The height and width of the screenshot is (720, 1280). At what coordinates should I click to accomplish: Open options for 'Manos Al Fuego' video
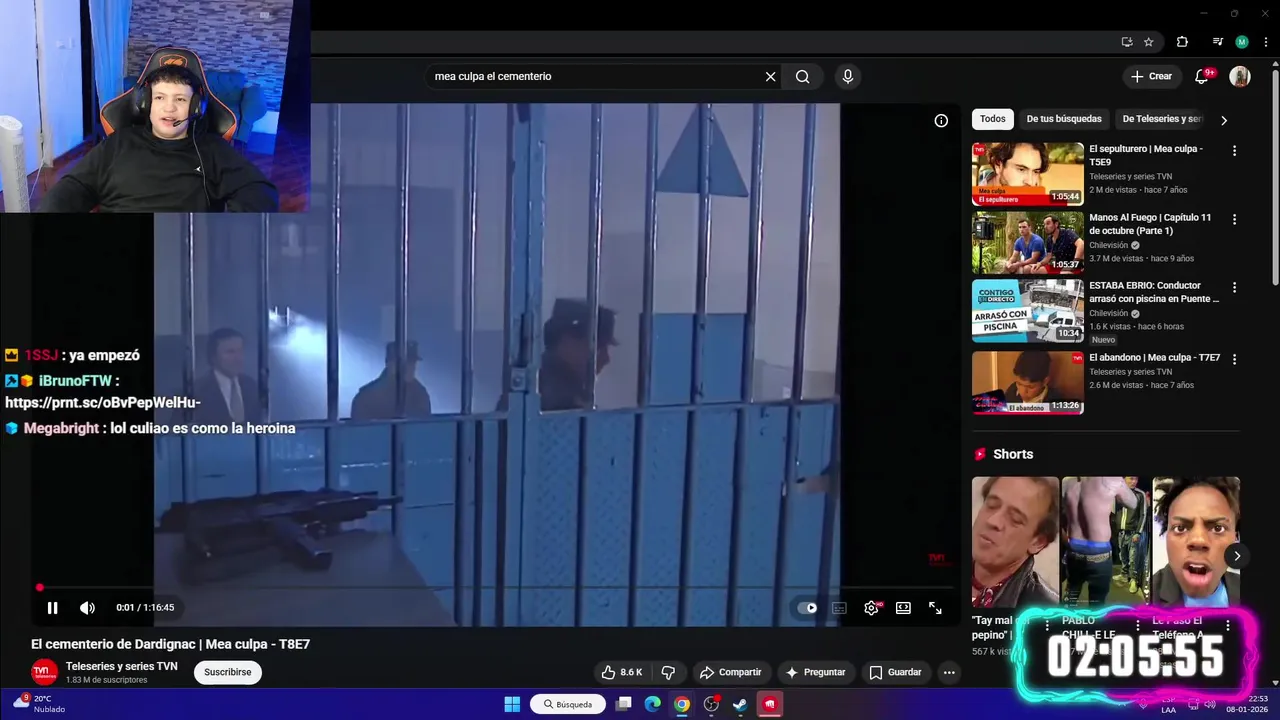[x=1234, y=219]
